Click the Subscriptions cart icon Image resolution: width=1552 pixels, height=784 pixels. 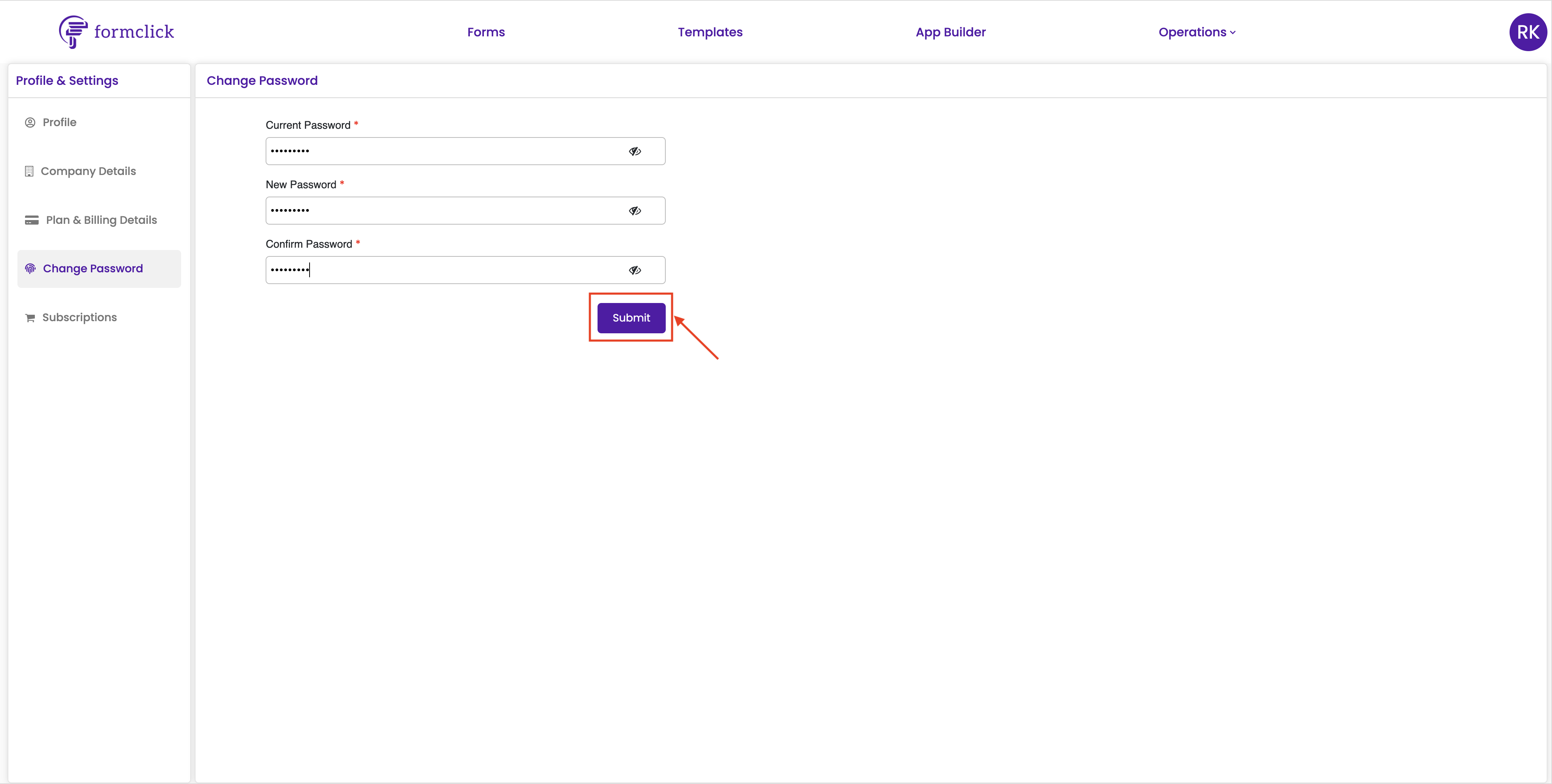point(30,318)
